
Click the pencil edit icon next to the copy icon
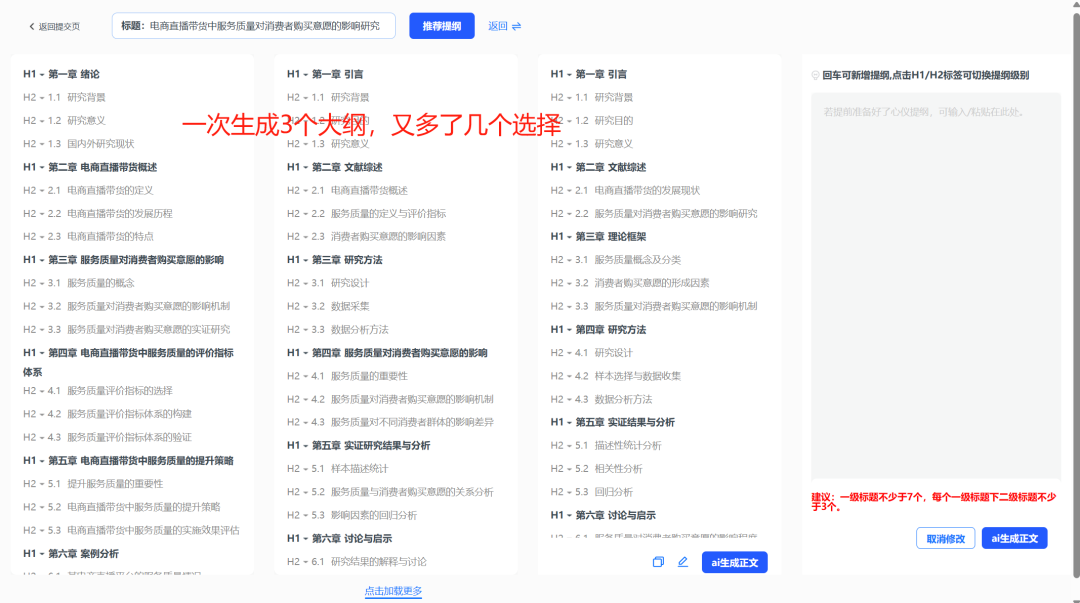click(682, 562)
